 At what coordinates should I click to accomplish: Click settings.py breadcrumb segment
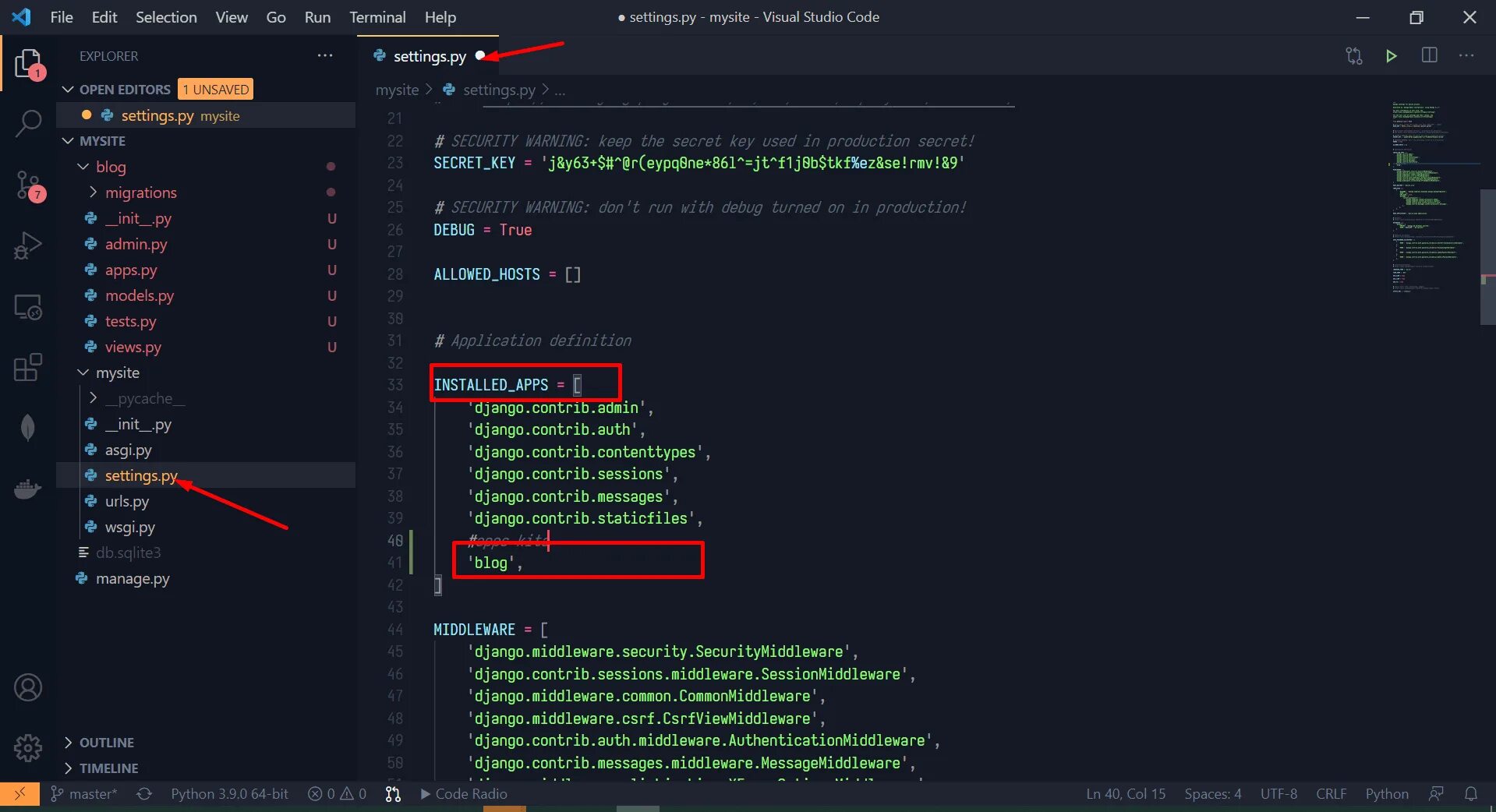click(499, 90)
